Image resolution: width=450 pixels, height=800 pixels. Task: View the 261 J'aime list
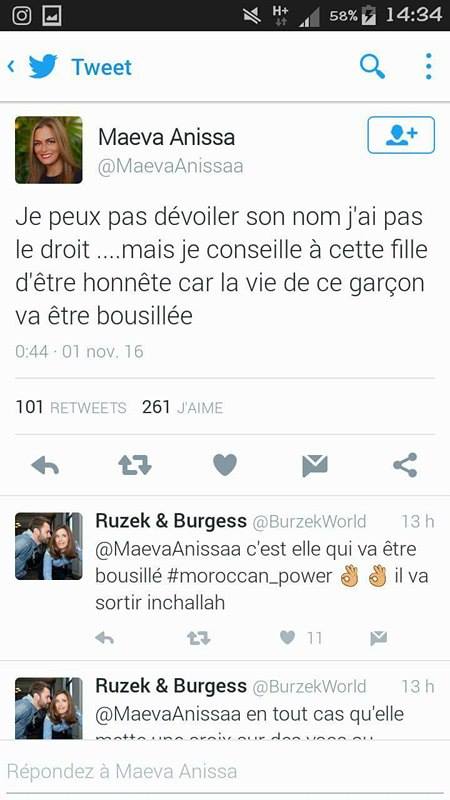coord(183,407)
